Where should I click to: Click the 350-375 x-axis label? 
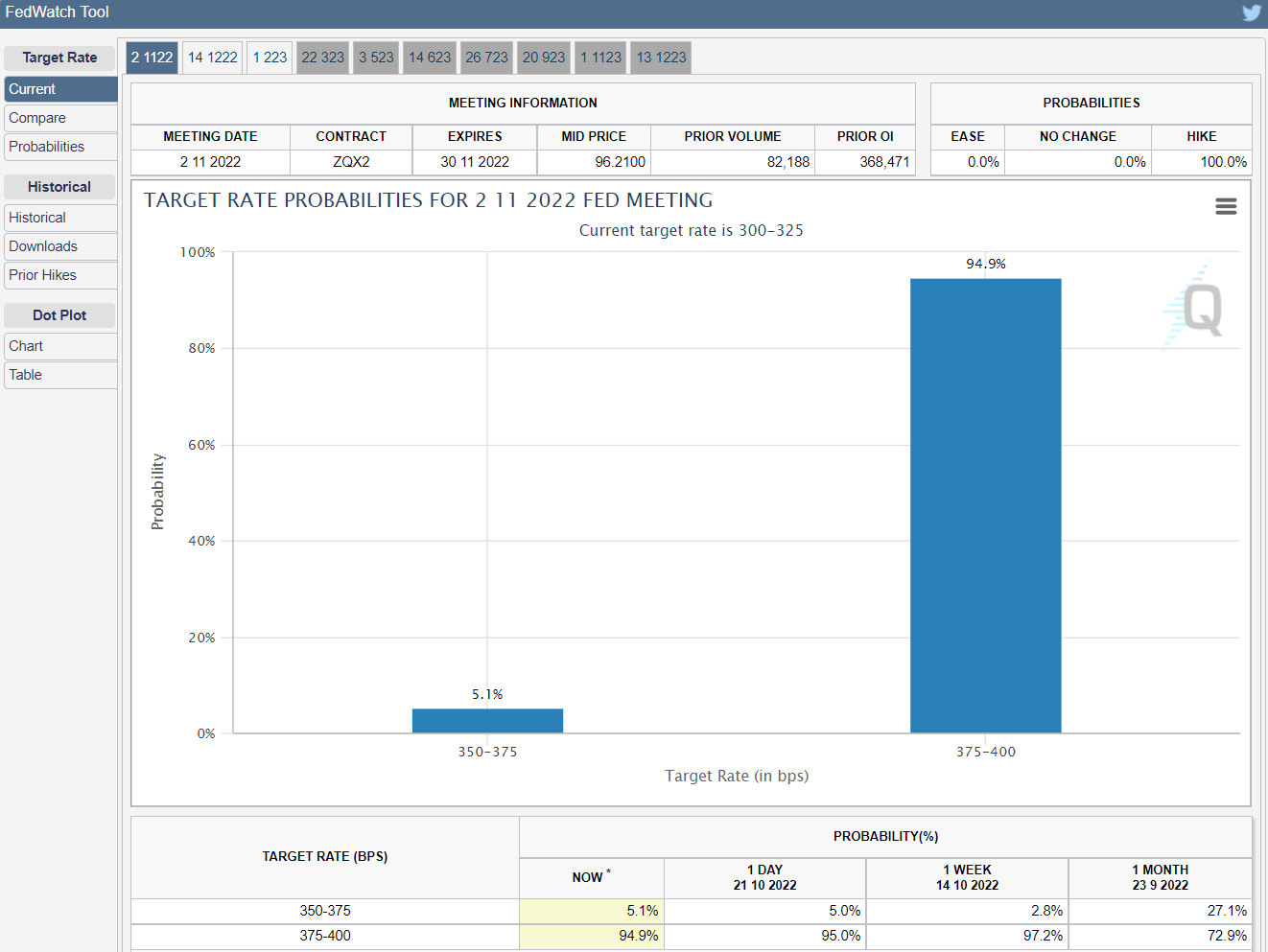pos(487,752)
